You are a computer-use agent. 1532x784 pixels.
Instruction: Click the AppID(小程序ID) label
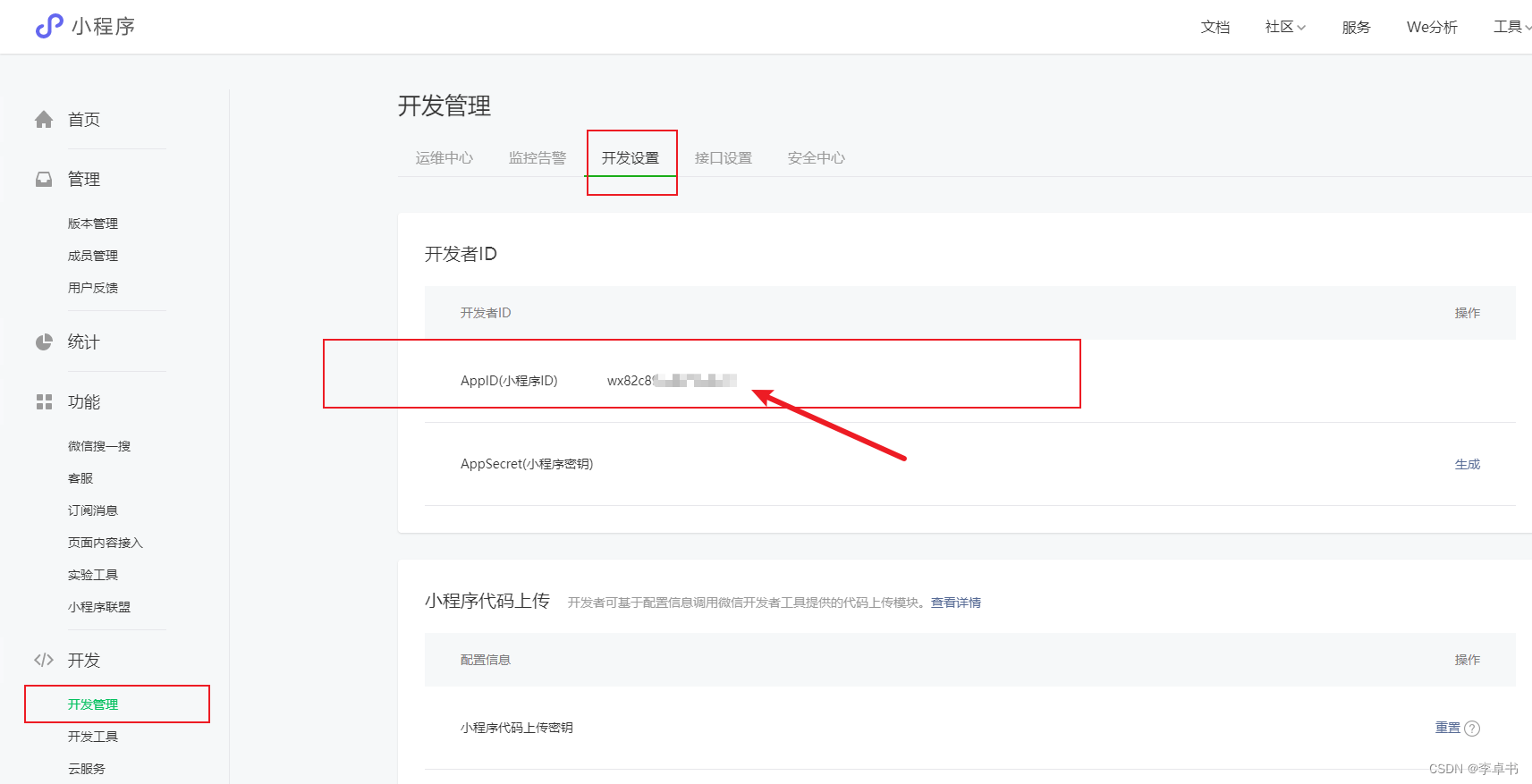(509, 381)
